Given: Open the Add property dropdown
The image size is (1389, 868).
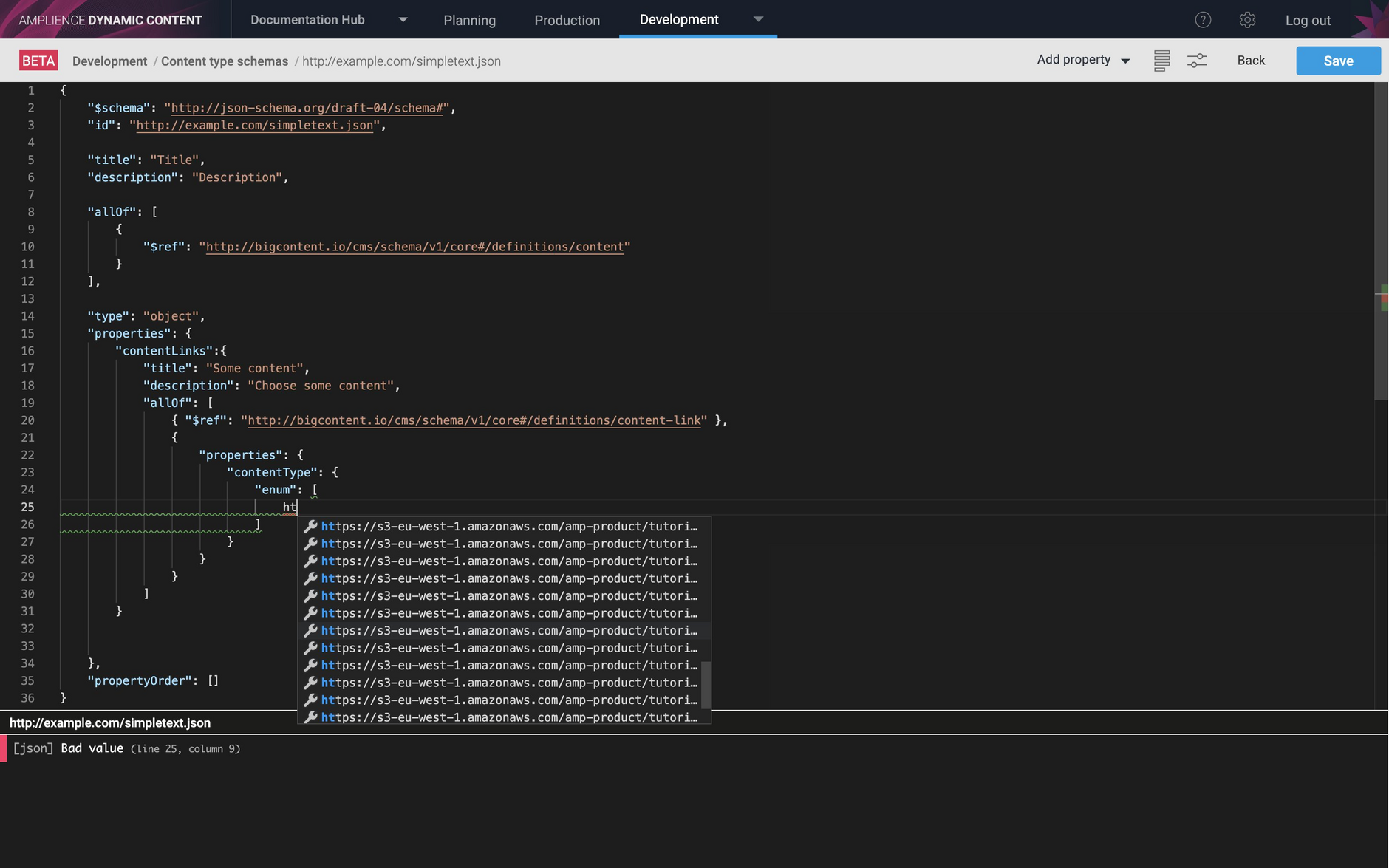Looking at the screenshot, I should pyautogui.click(x=1083, y=60).
